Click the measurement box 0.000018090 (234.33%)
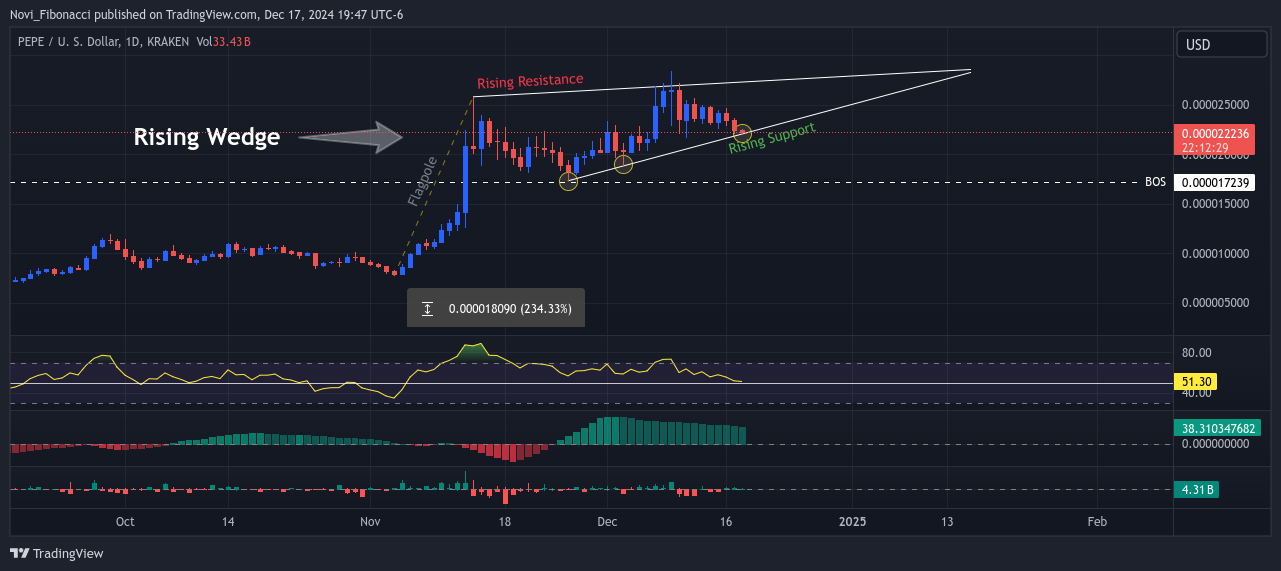Viewport: 1281px width, 571px height. 496,309
